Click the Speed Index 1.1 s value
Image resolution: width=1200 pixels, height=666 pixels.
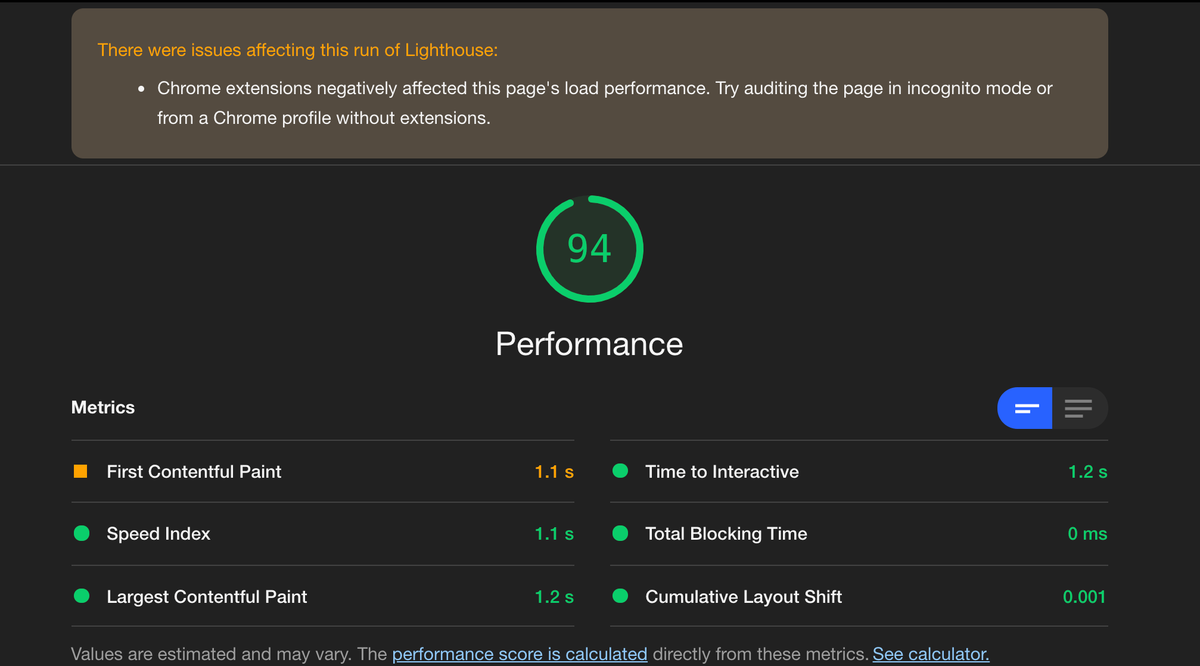point(554,534)
